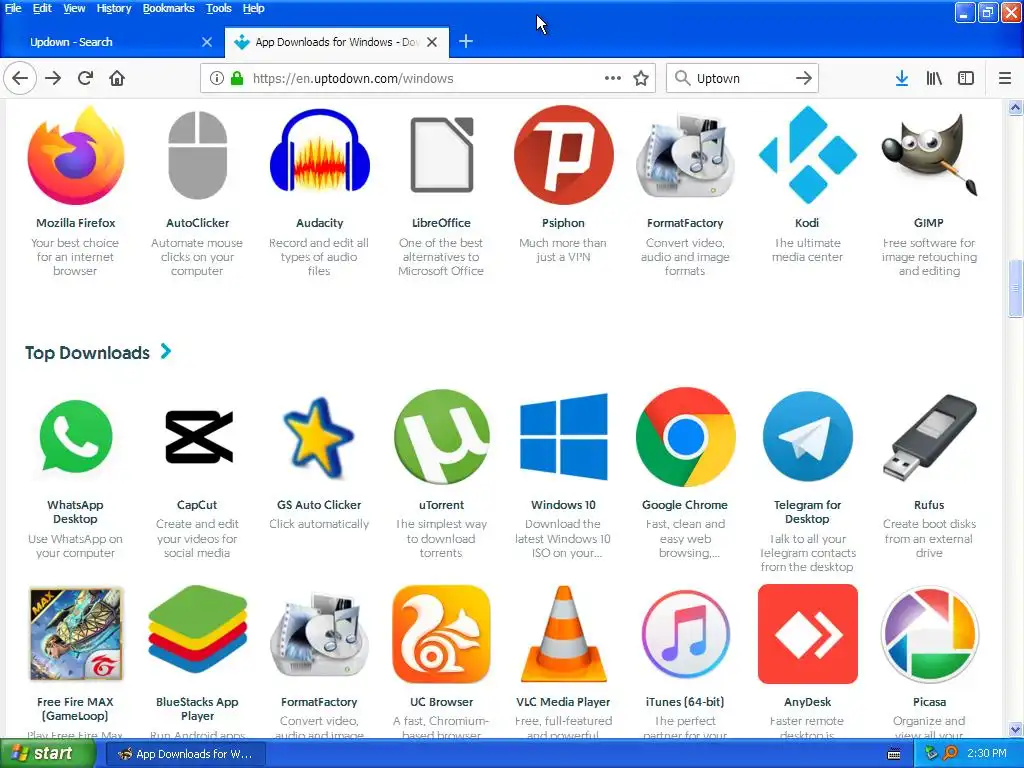Open the VLC Media Player cone icon
Image resolution: width=1024 pixels, height=768 pixels.
point(564,633)
